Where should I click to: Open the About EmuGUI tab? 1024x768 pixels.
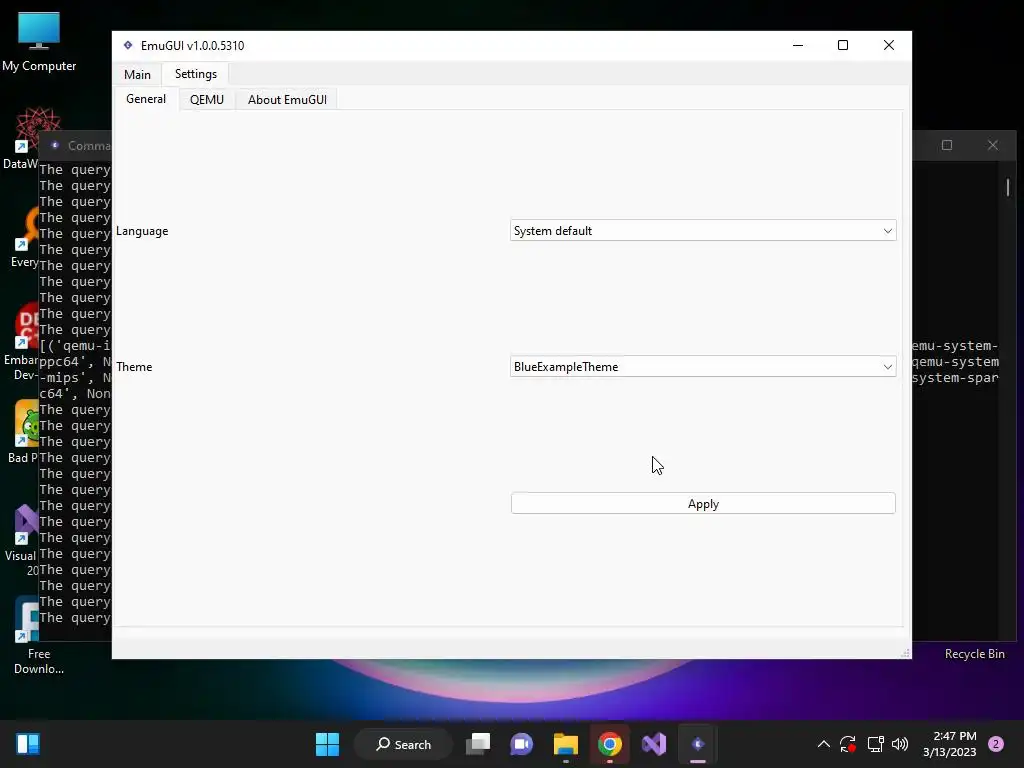287,99
